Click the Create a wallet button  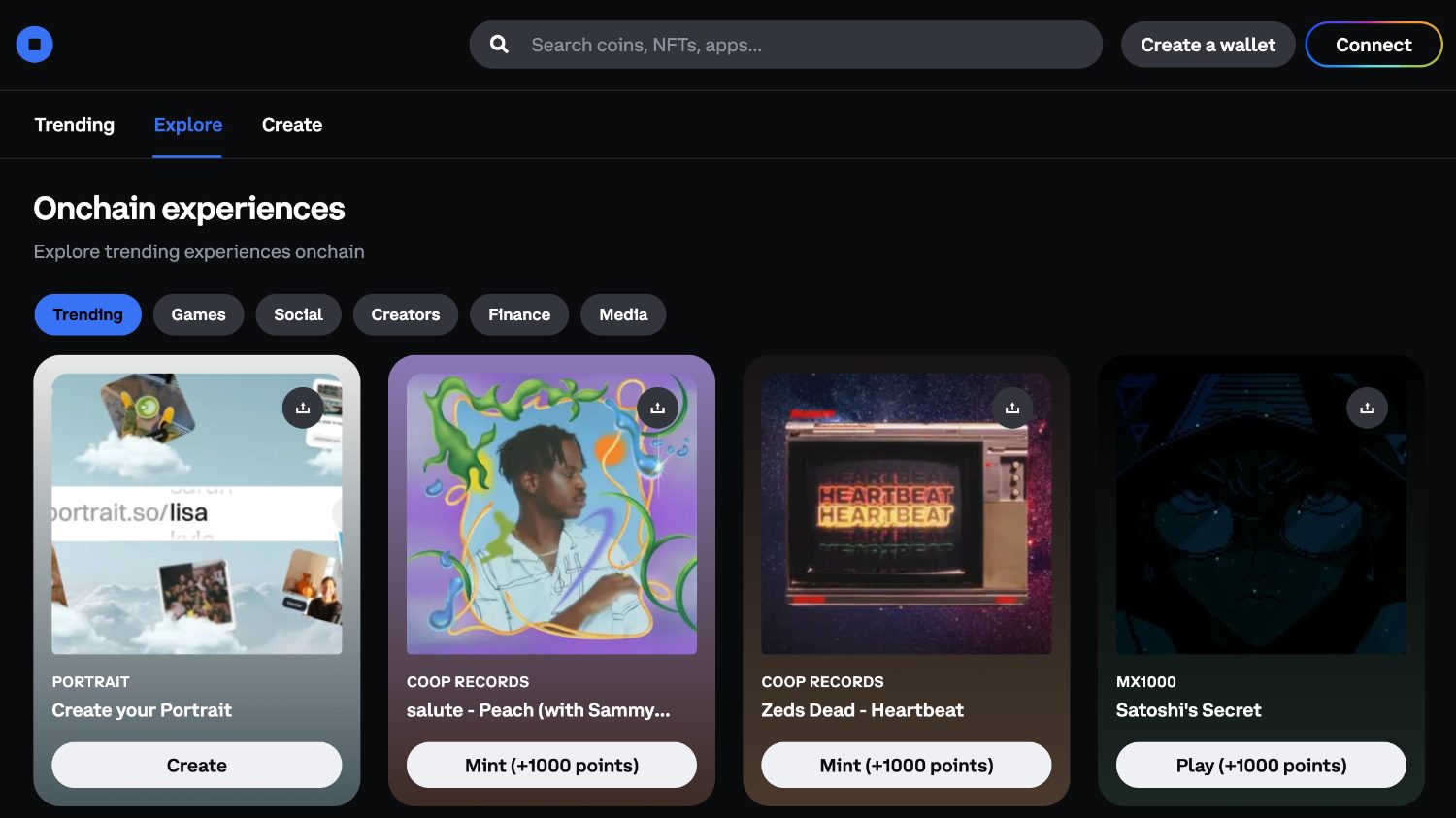1208,45
